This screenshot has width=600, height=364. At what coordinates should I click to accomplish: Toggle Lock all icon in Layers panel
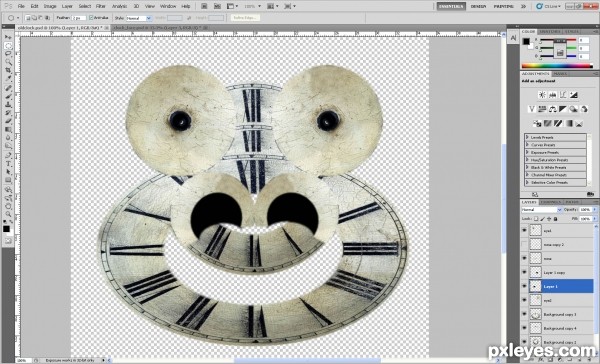(556, 219)
